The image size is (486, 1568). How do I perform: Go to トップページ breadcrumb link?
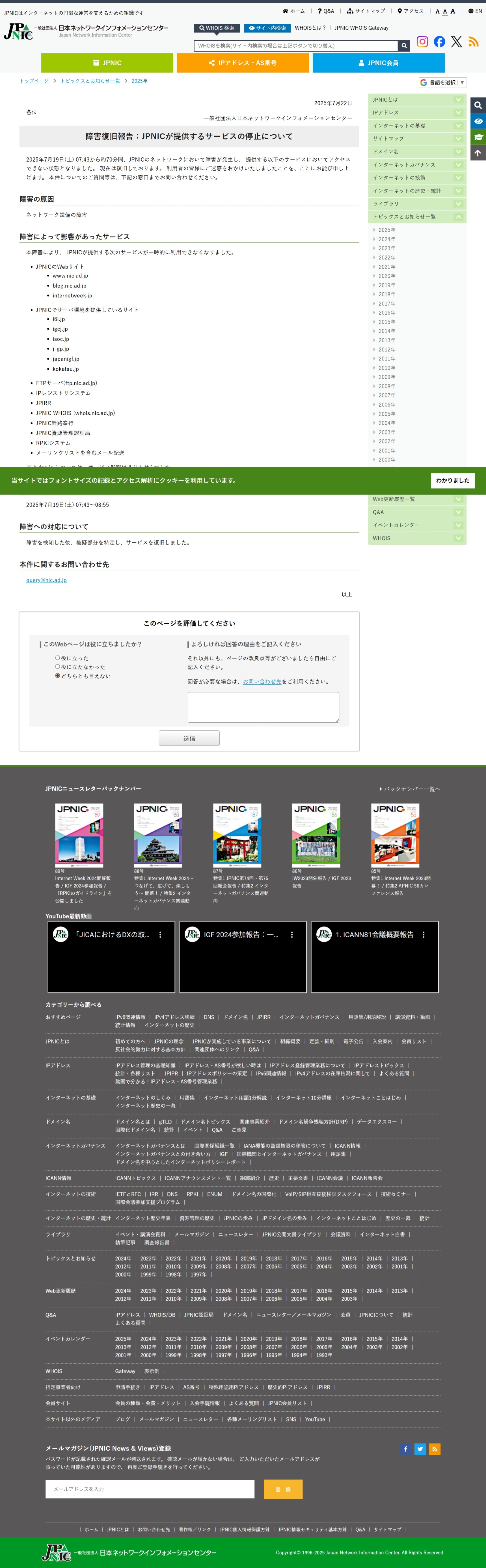(x=34, y=81)
